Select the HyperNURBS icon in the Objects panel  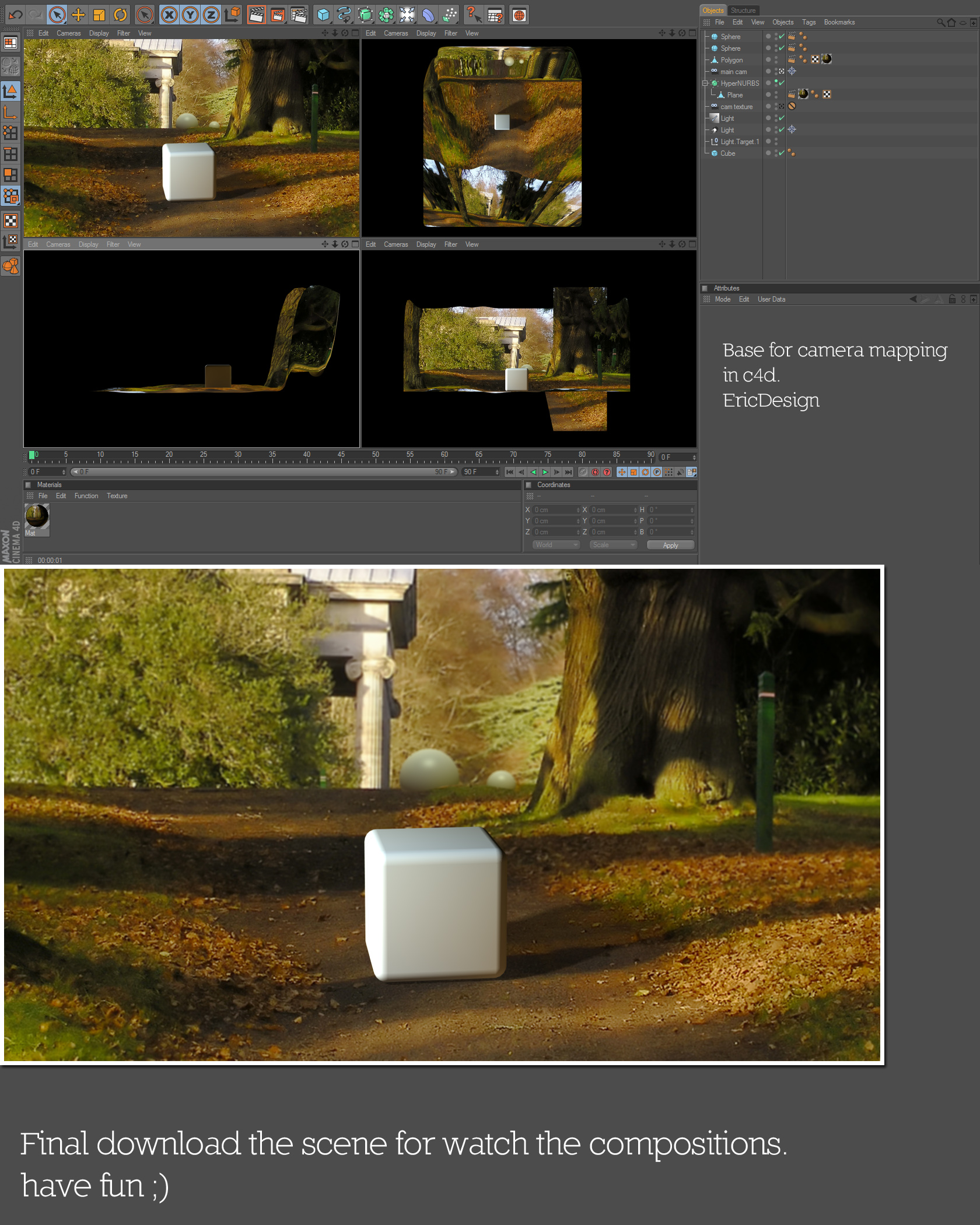click(x=714, y=83)
